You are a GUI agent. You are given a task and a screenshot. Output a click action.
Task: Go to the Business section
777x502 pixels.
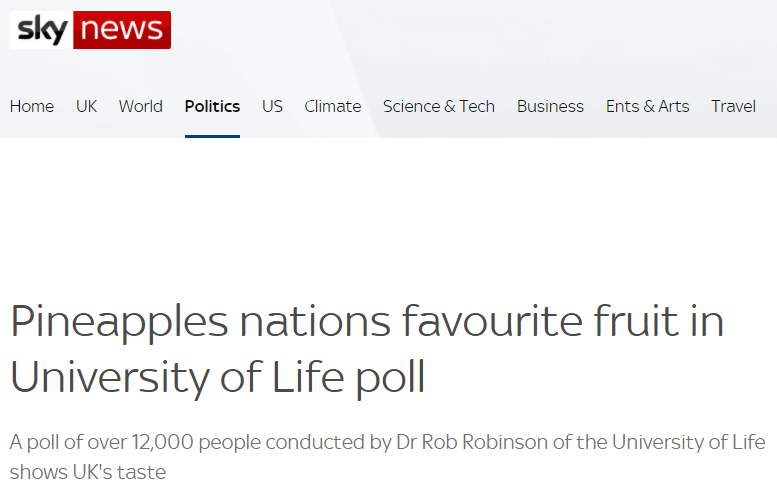(x=550, y=106)
